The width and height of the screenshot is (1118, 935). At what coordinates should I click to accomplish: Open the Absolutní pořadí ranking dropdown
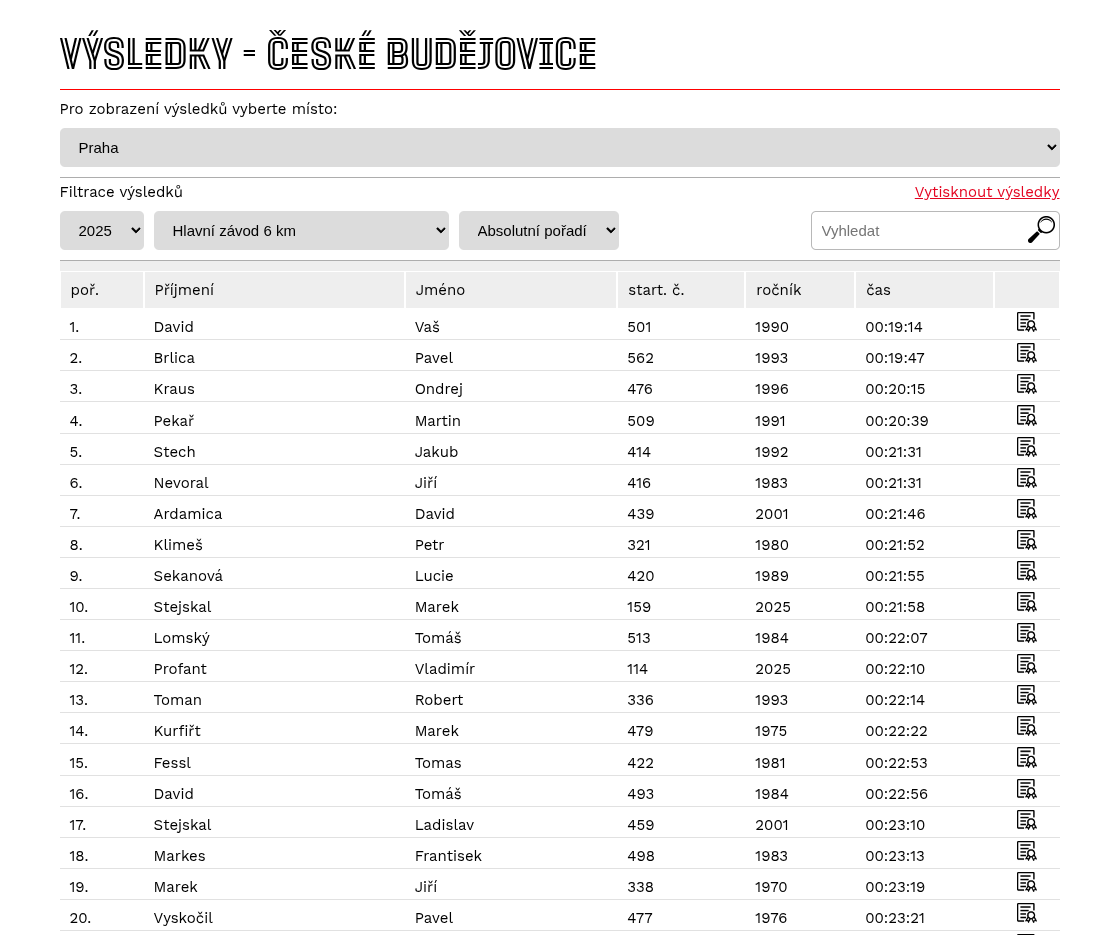pos(539,231)
